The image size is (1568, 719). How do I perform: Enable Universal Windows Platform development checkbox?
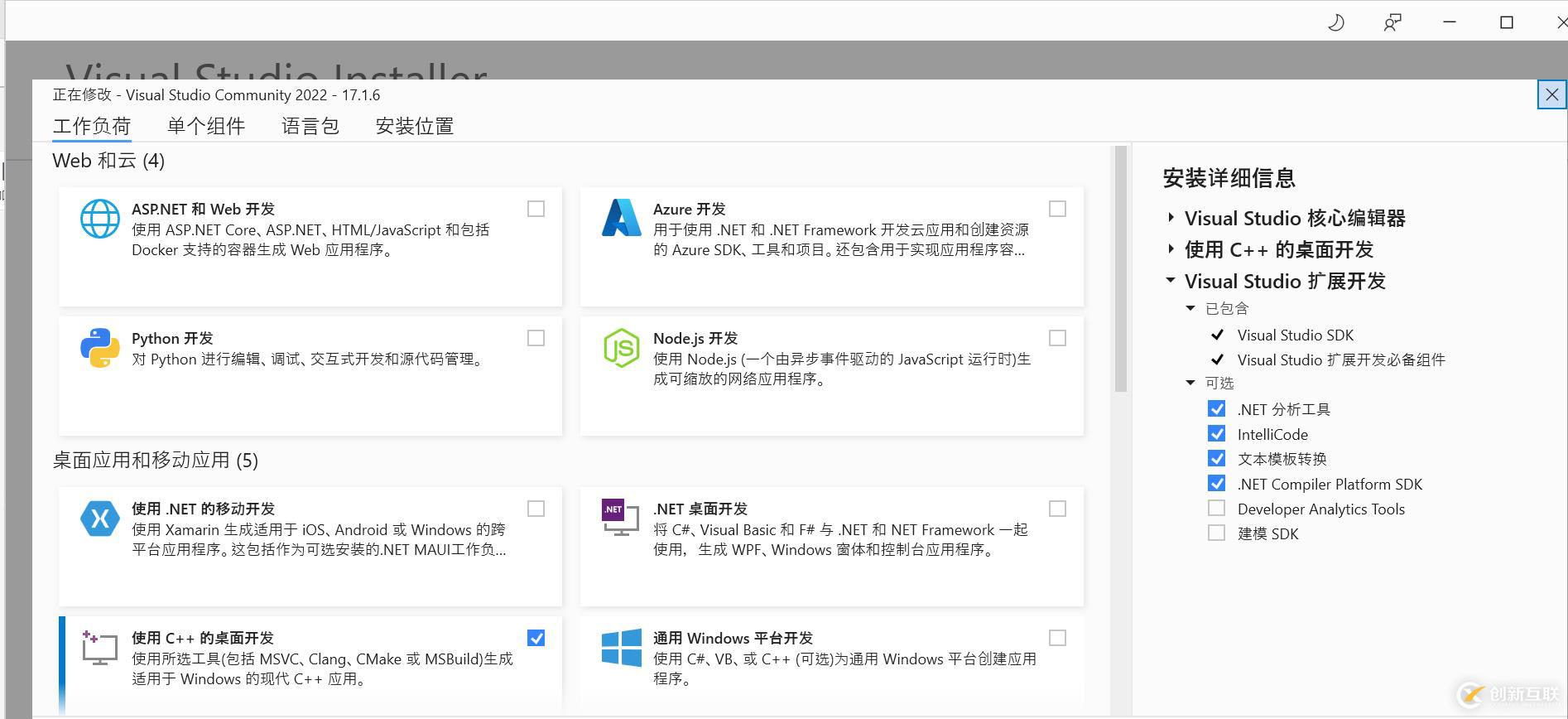click(1057, 638)
